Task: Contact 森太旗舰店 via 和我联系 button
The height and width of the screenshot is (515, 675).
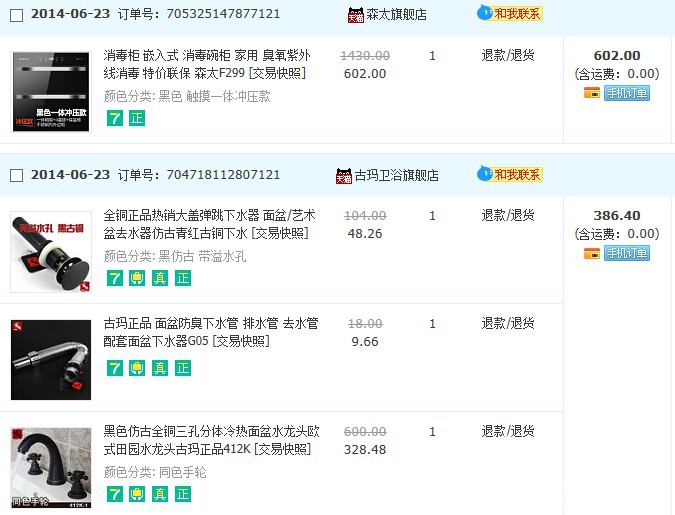Action: [510, 13]
